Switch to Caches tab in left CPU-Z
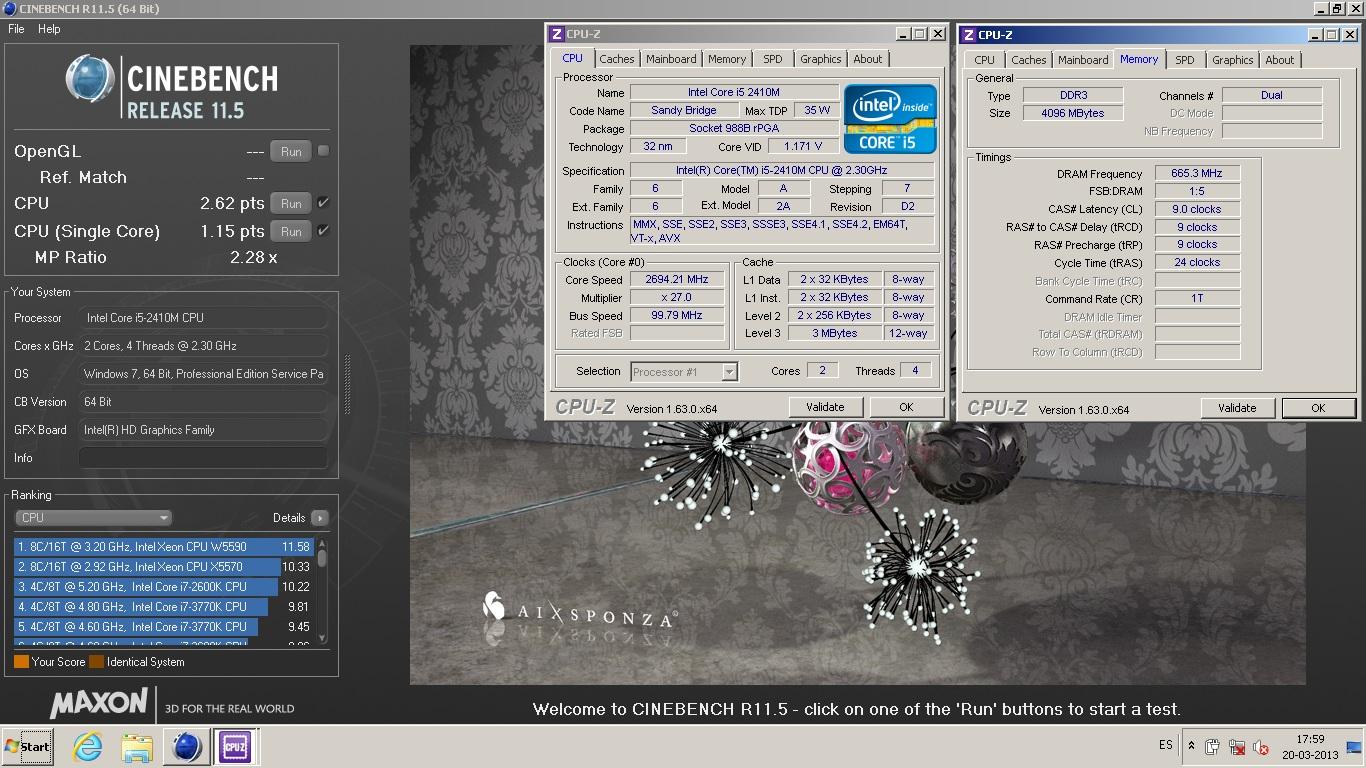Screen dimensions: 1366x768 pyautogui.click(x=617, y=59)
